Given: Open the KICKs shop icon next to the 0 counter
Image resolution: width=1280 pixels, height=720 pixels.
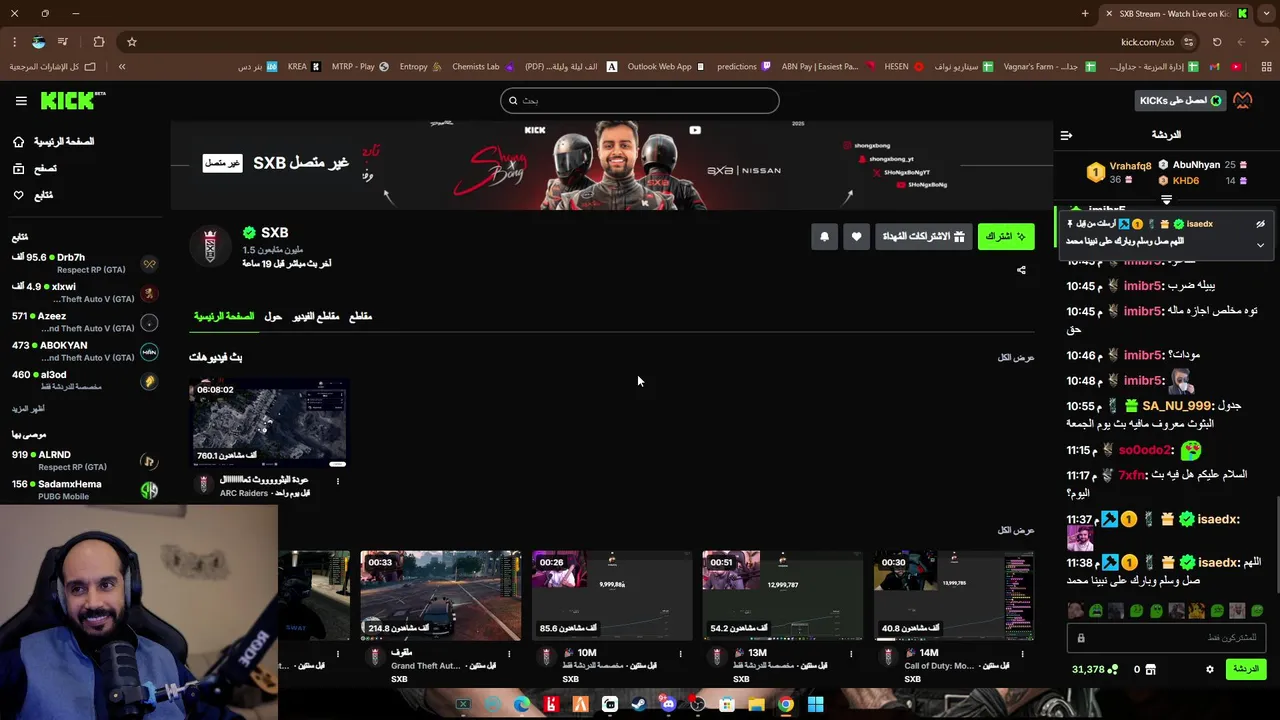Looking at the screenshot, I should tap(1150, 670).
